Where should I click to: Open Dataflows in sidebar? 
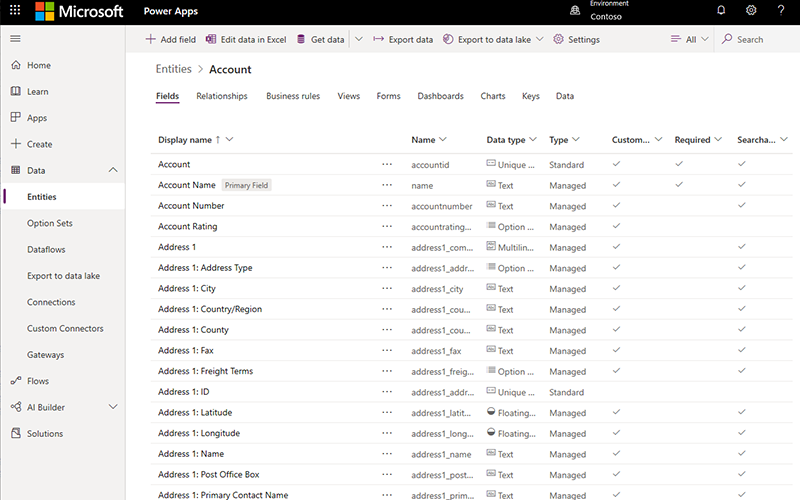coord(46,249)
